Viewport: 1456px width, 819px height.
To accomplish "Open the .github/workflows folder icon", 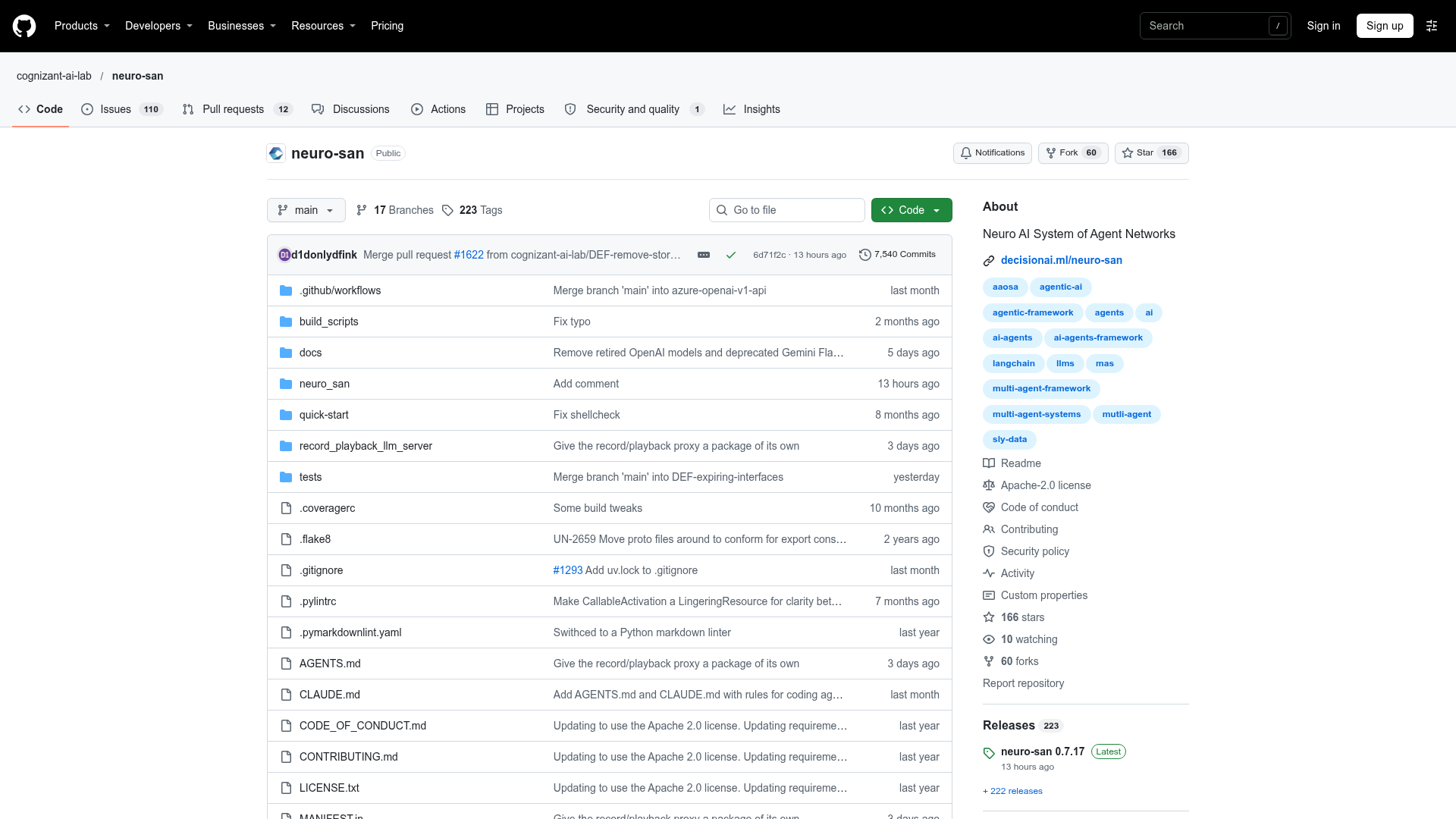I will (286, 290).
